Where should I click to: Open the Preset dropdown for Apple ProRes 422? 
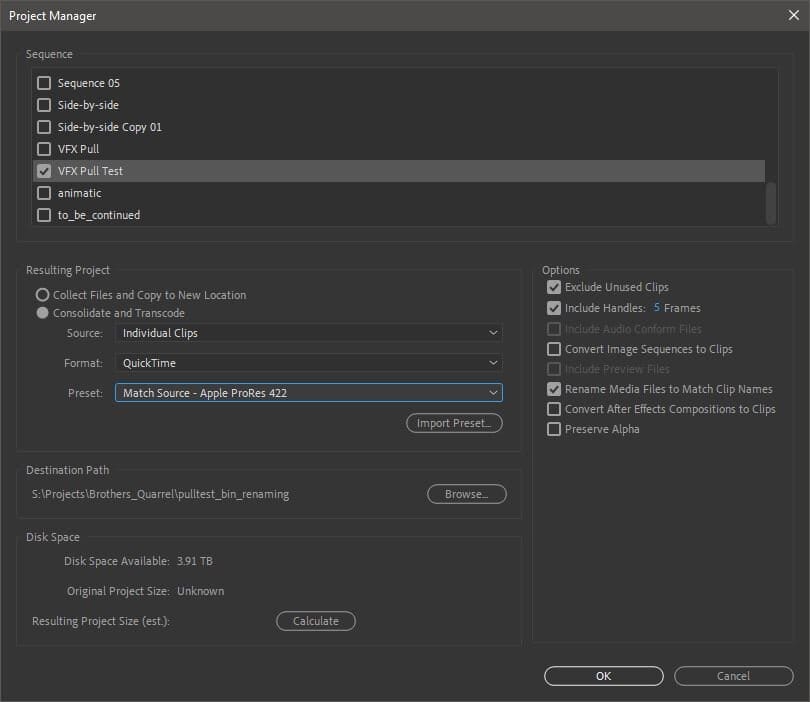coord(309,393)
